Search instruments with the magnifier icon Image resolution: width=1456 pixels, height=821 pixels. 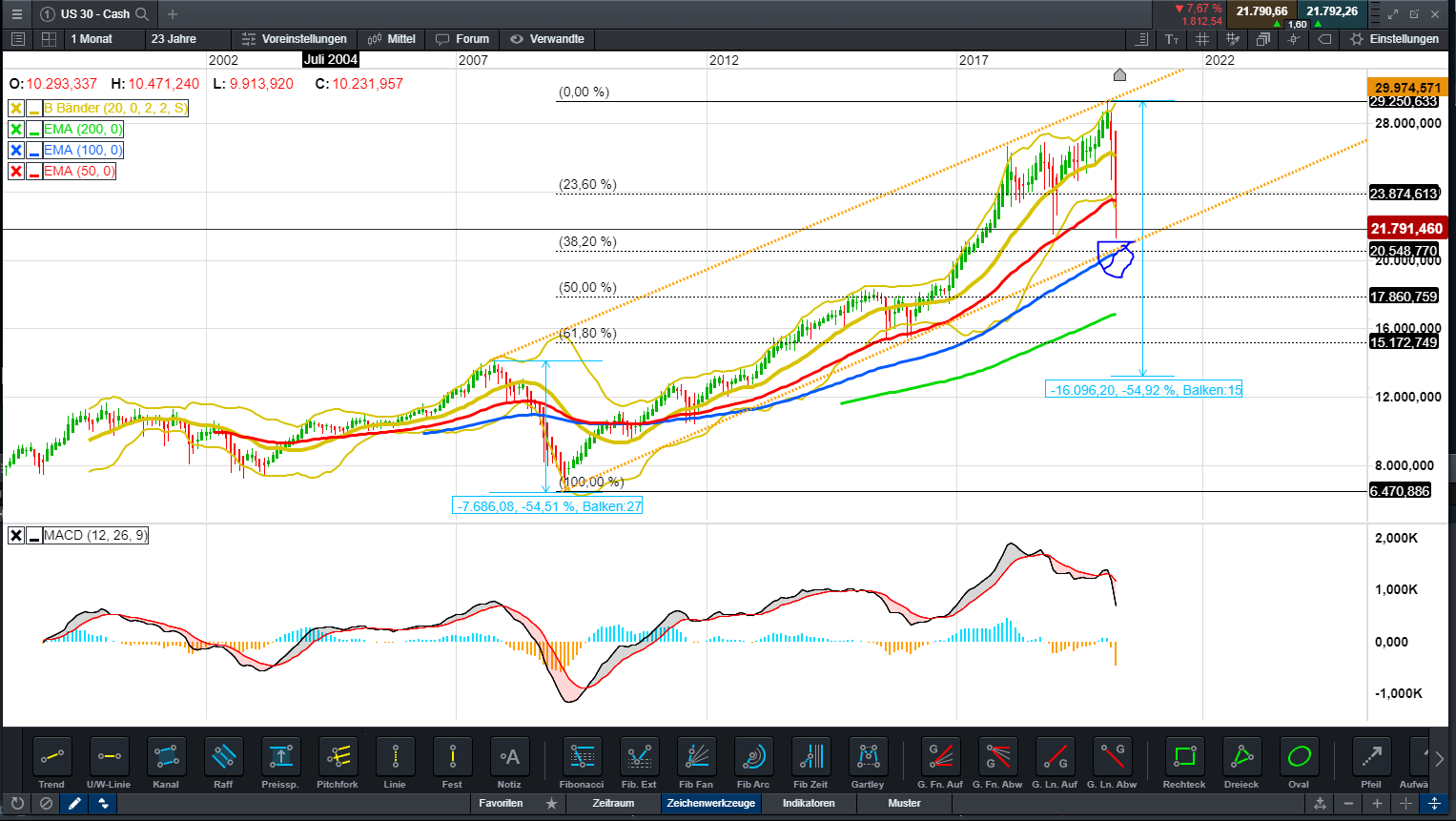tap(142, 14)
